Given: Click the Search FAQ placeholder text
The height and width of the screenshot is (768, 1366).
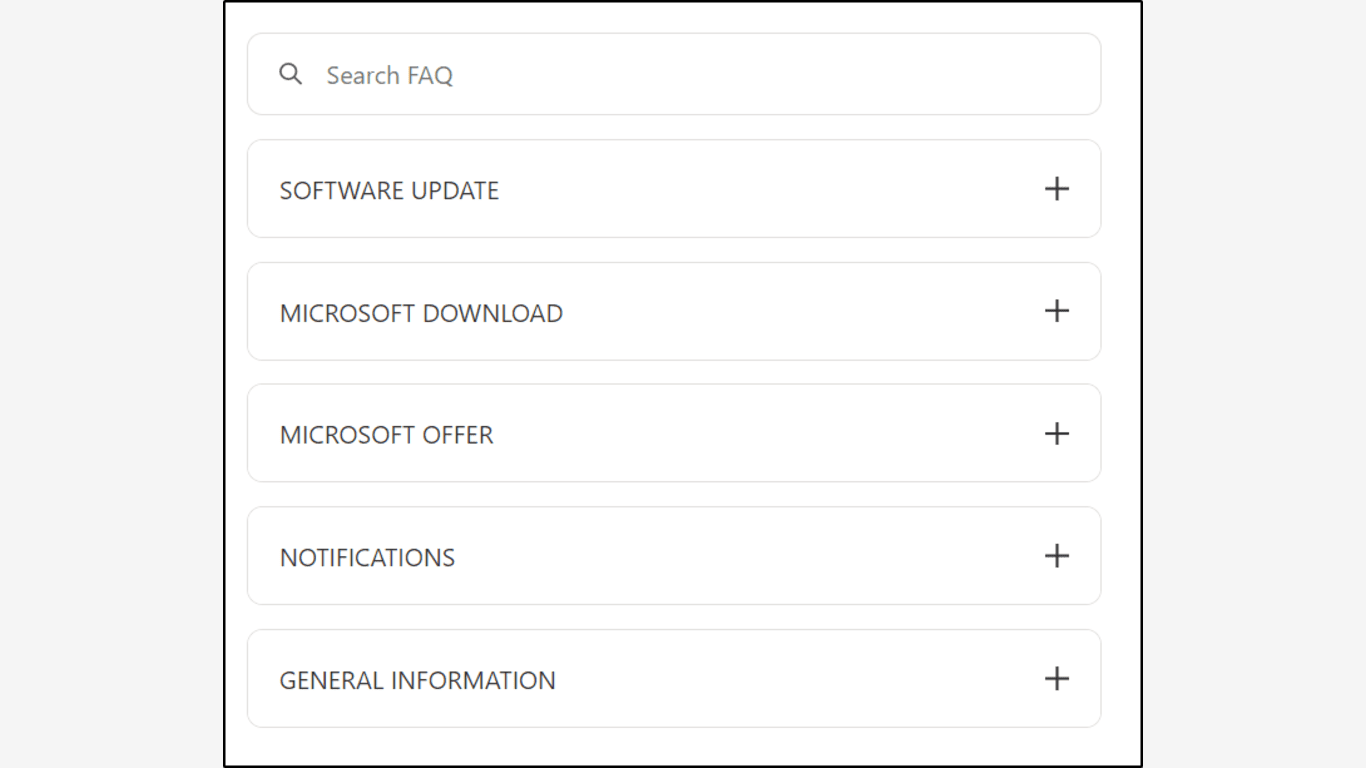Looking at the screenshot, I should click(389, 75).
